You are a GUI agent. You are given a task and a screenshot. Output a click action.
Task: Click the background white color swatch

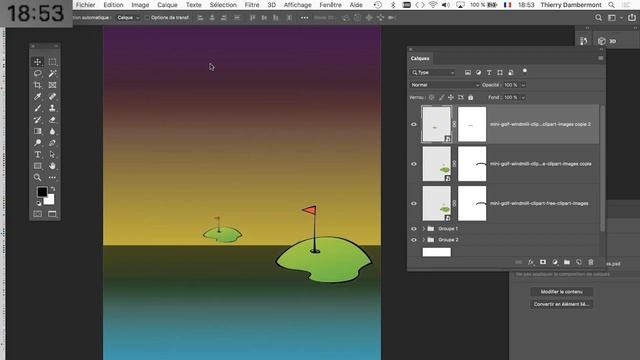50,200
